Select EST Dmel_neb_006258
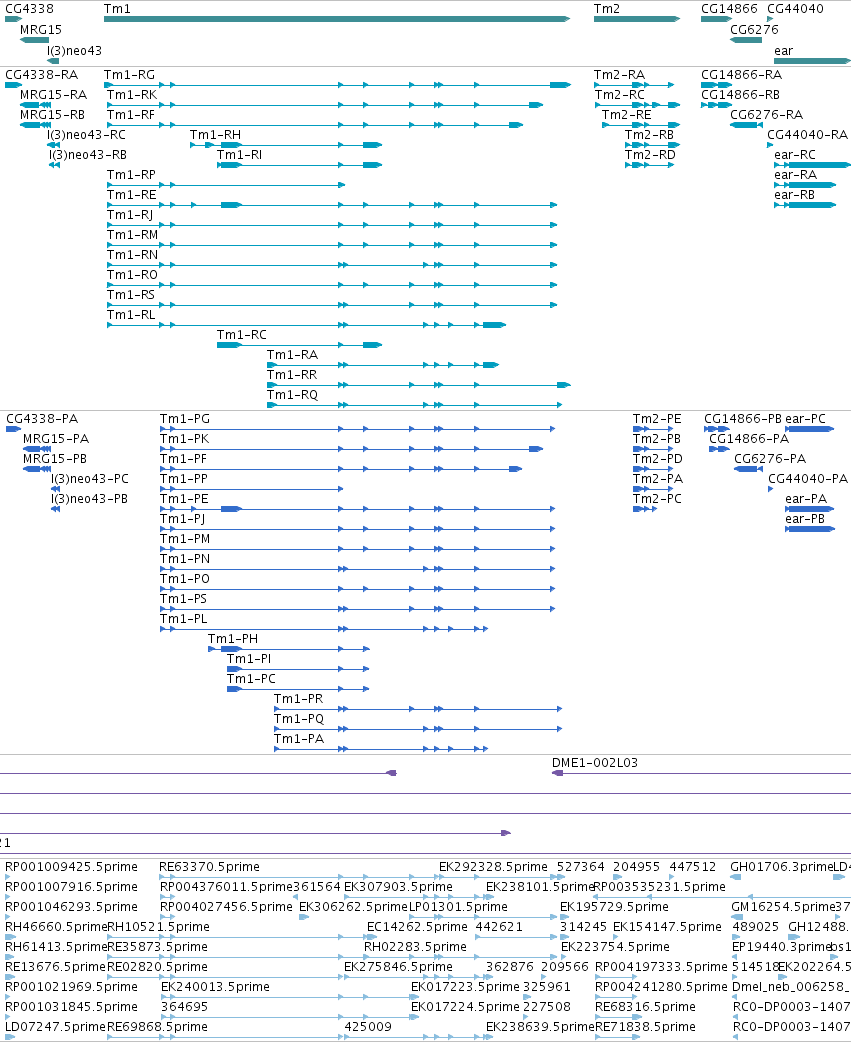The height and width of the screenshot is (1042, 851). click(x=791, y=987)
